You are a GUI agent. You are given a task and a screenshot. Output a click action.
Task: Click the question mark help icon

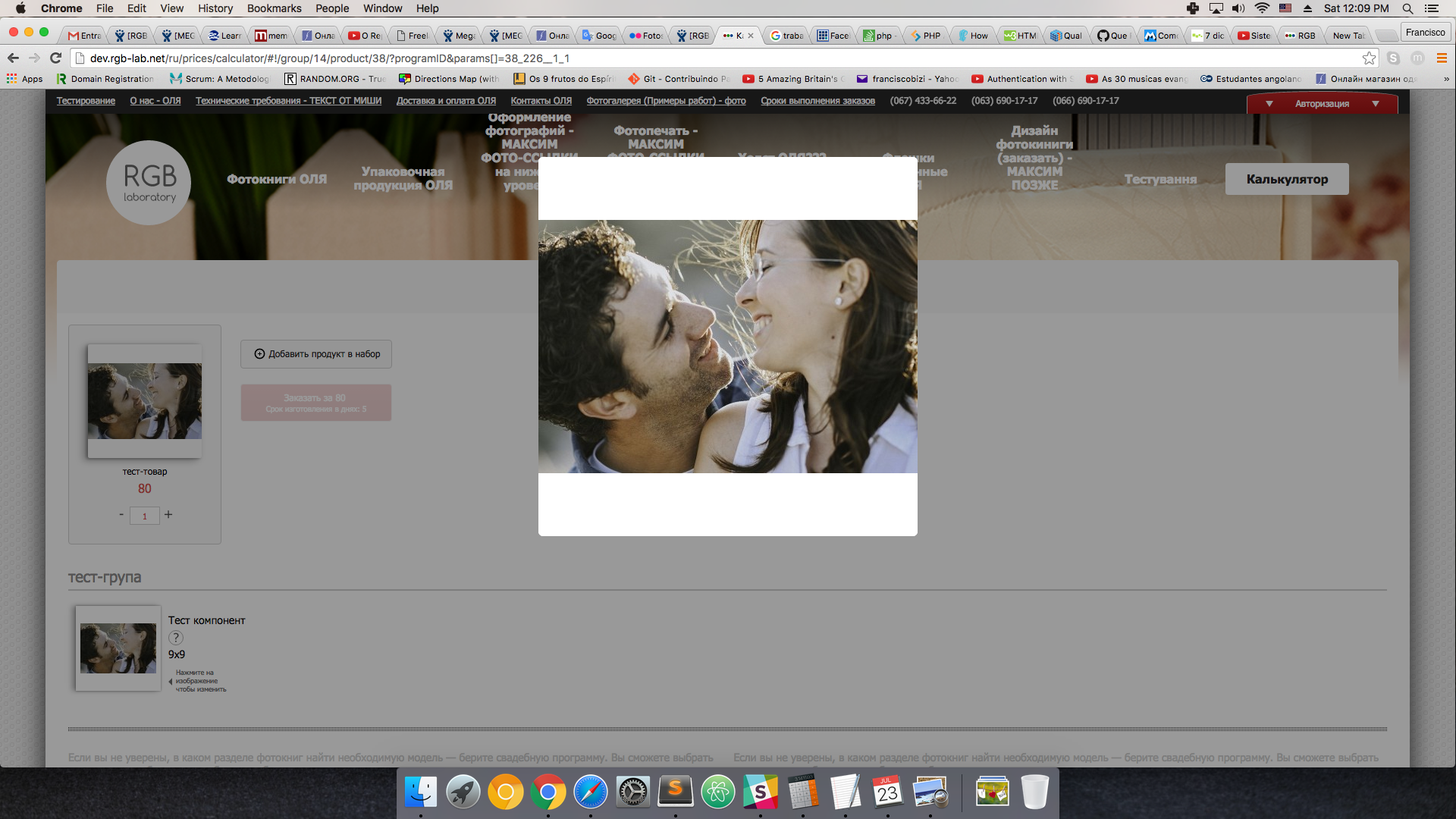(x=175, y=638)
